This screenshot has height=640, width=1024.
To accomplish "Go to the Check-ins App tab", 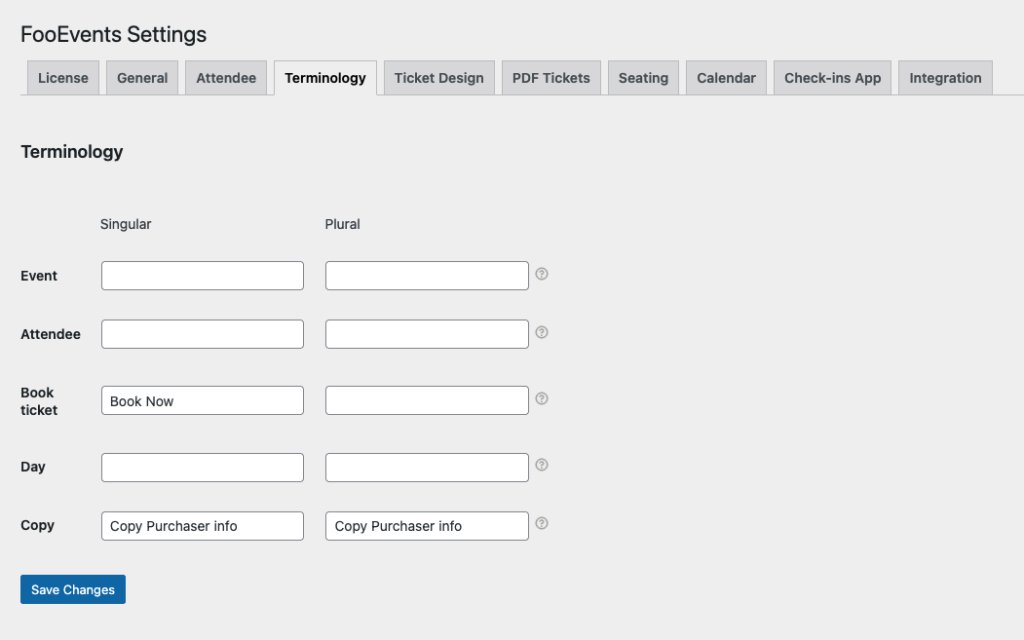I will 832,78.
